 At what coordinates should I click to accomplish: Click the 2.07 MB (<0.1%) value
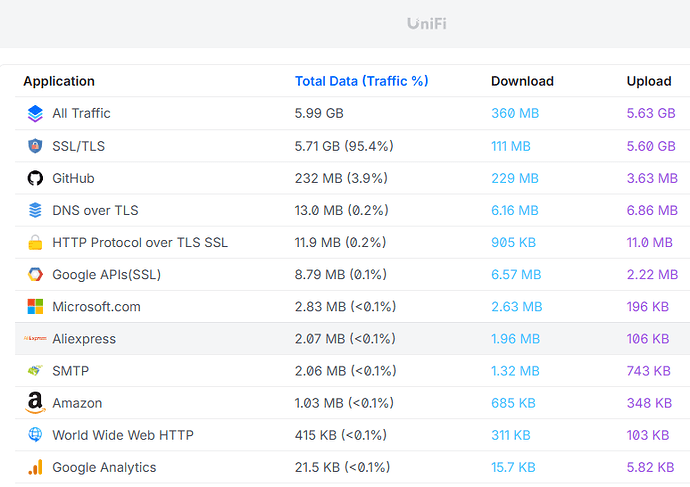[x=345, y=339]
